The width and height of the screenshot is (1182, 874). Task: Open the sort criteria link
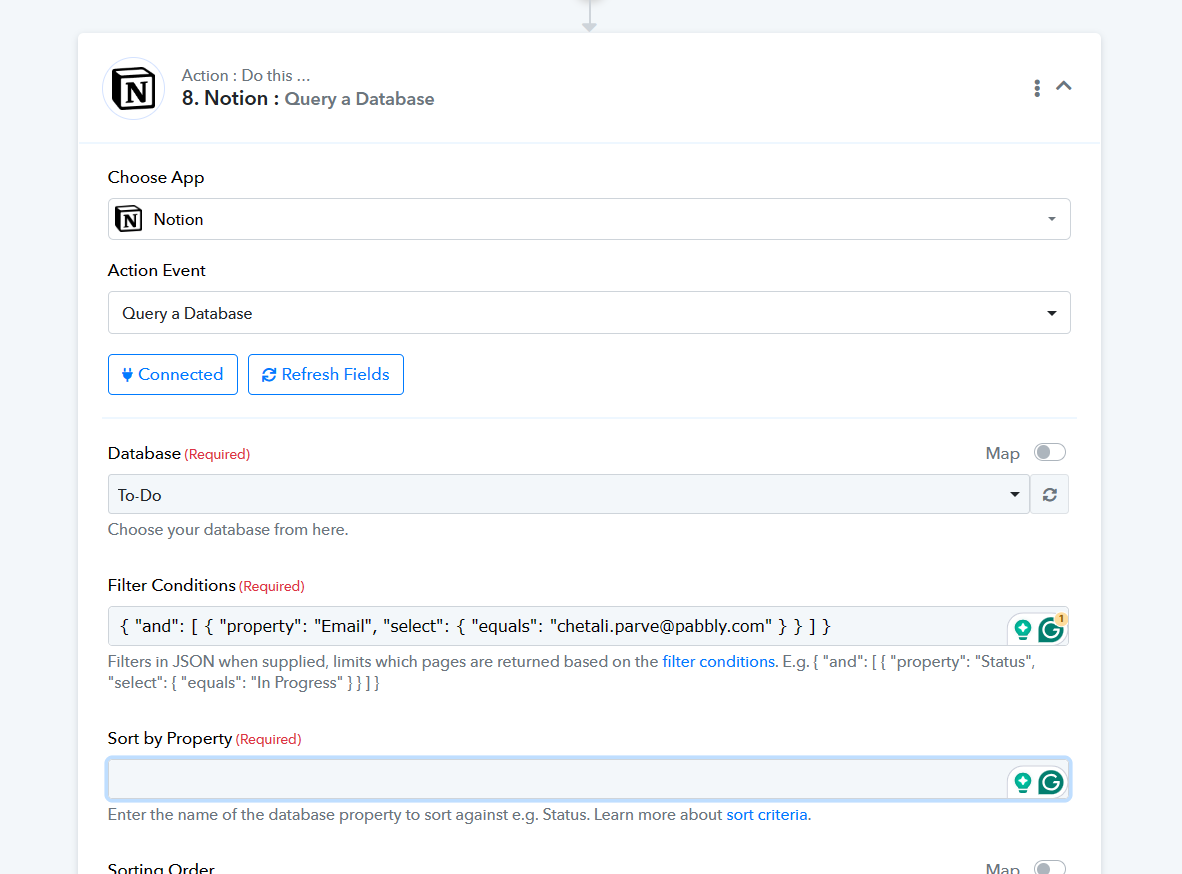(x=767, y=815)
